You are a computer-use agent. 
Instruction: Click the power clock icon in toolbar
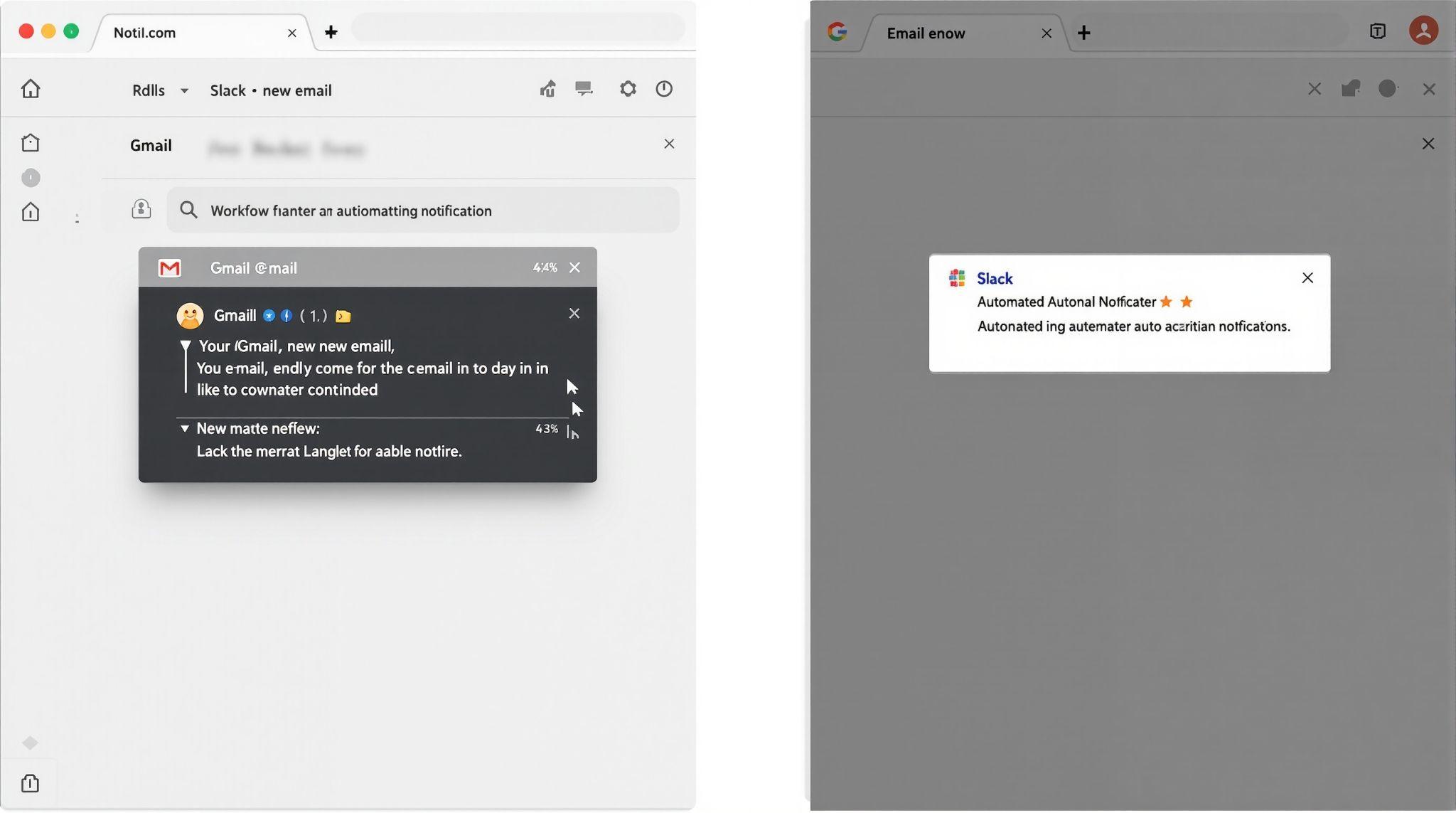(x=663, y=89)
